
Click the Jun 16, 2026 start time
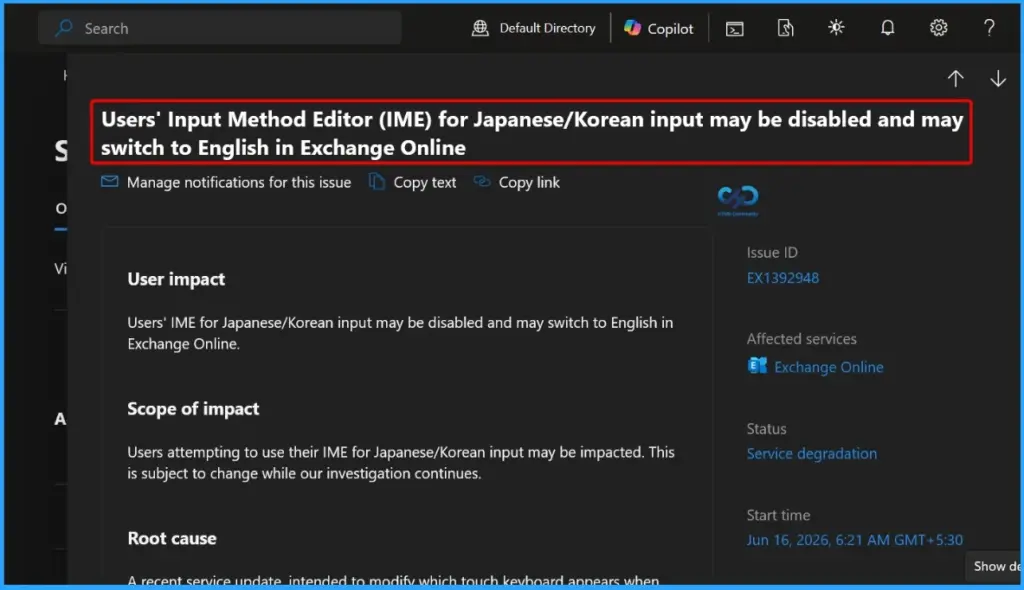point(854,540)
